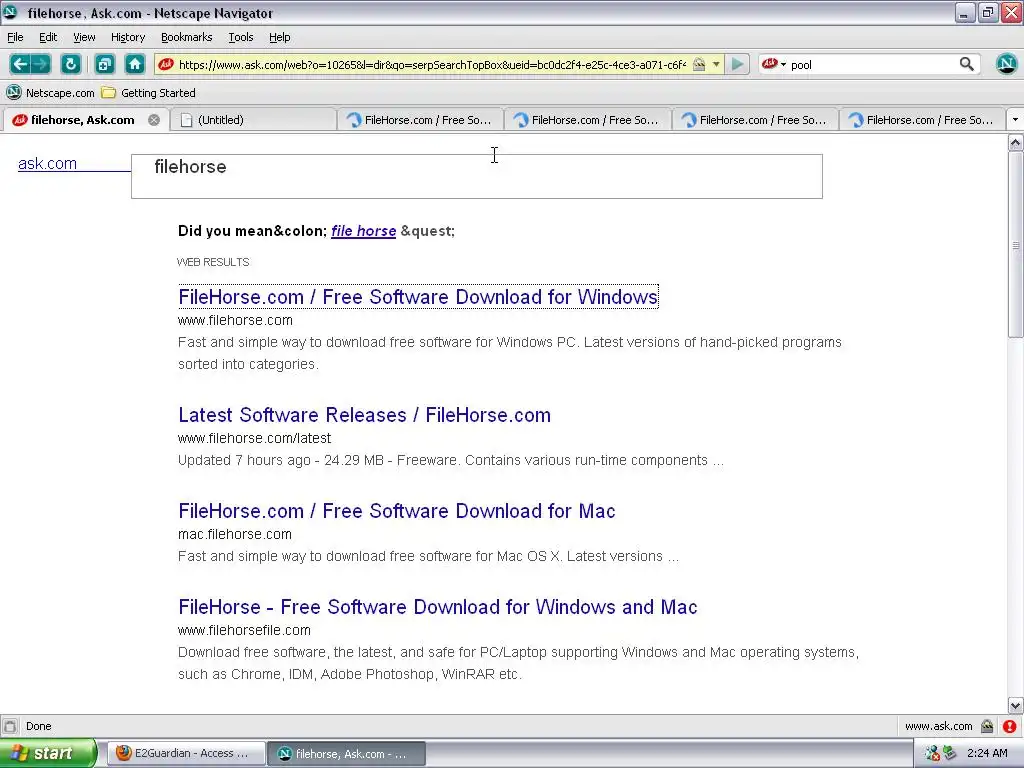Select the 'filehorse, Ask.com' tab

tap(82, 120)
